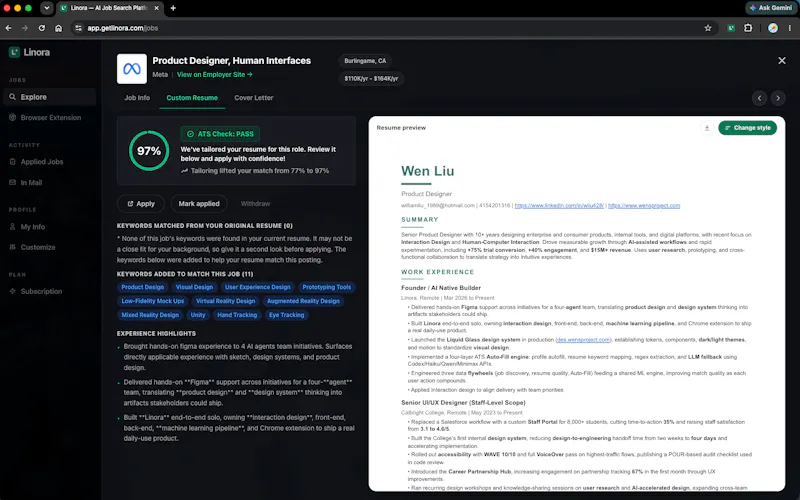The height and width of the screenshot is (500, 800).
Task: Click the Linora logo in sidebar
Action: [x=29, y=52]
